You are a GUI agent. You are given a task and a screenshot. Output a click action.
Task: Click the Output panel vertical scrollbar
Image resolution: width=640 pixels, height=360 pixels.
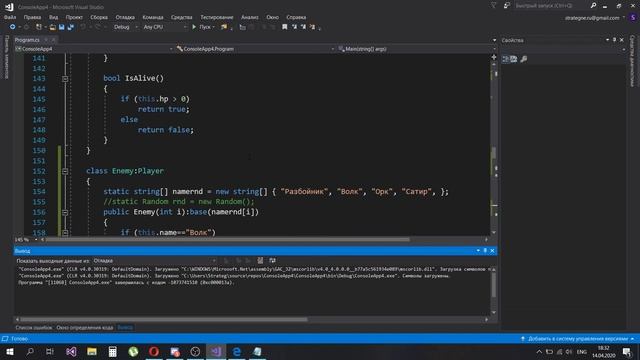point(494,285)
